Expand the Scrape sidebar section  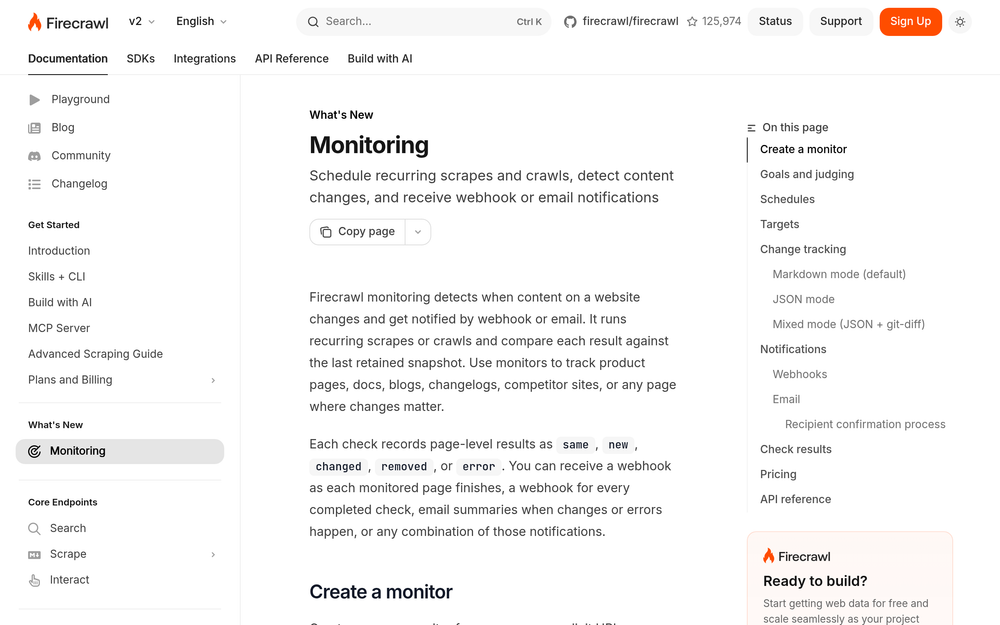point(213,555)
